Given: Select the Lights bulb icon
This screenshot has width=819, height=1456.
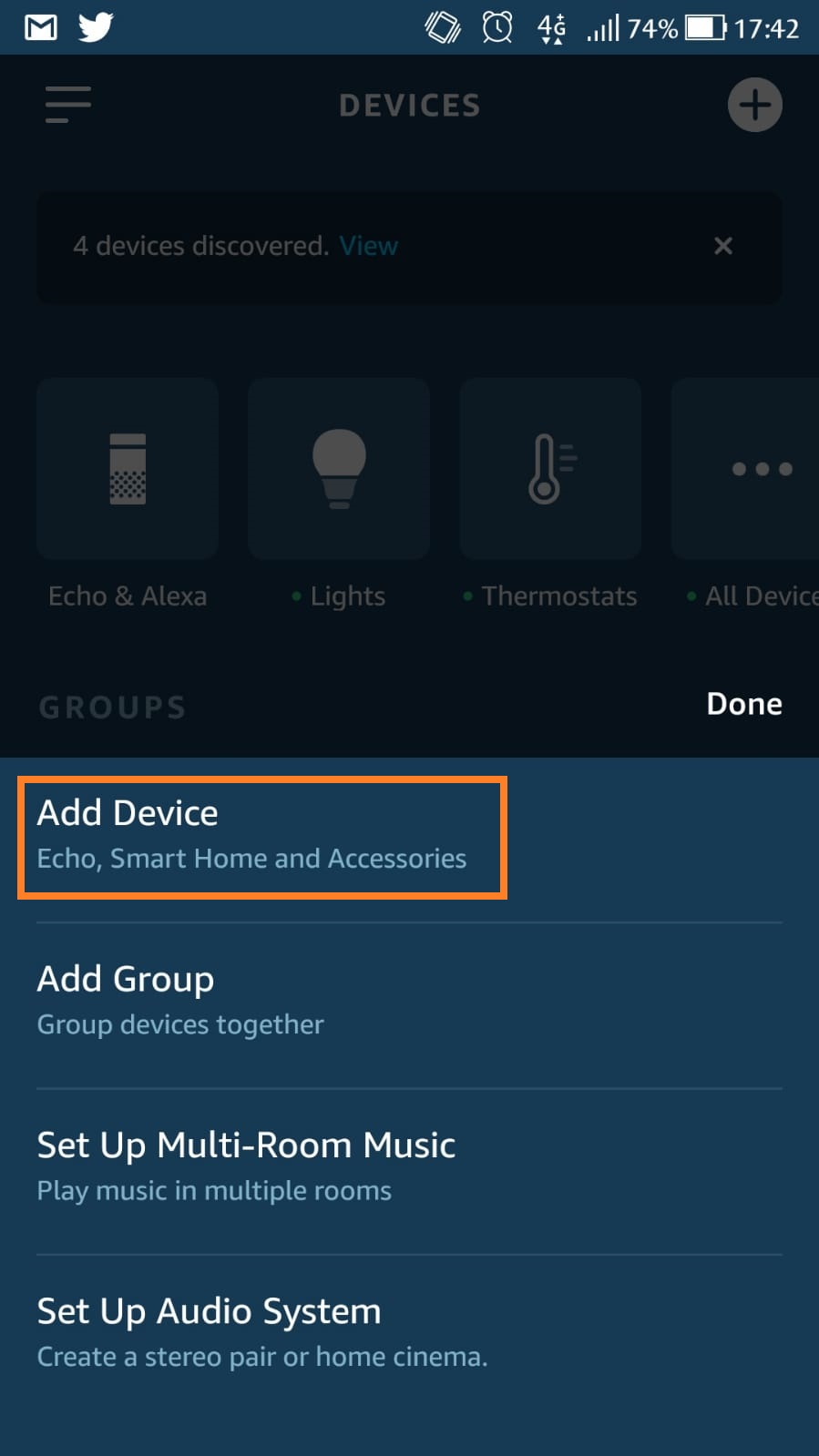Looking at the screenshot, I should (x=339, y=469).
